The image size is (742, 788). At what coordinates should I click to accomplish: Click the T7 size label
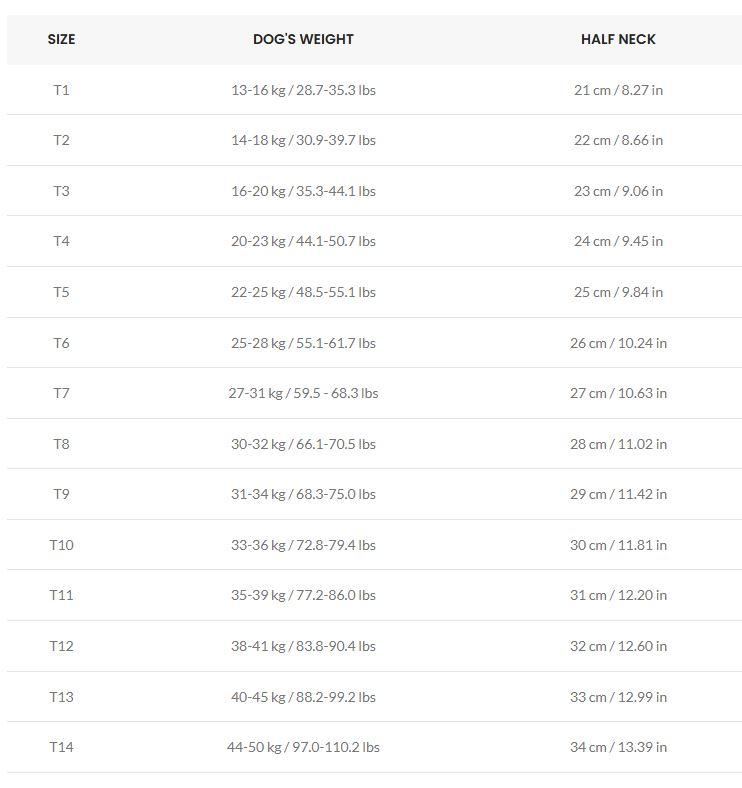coord(61,393)
